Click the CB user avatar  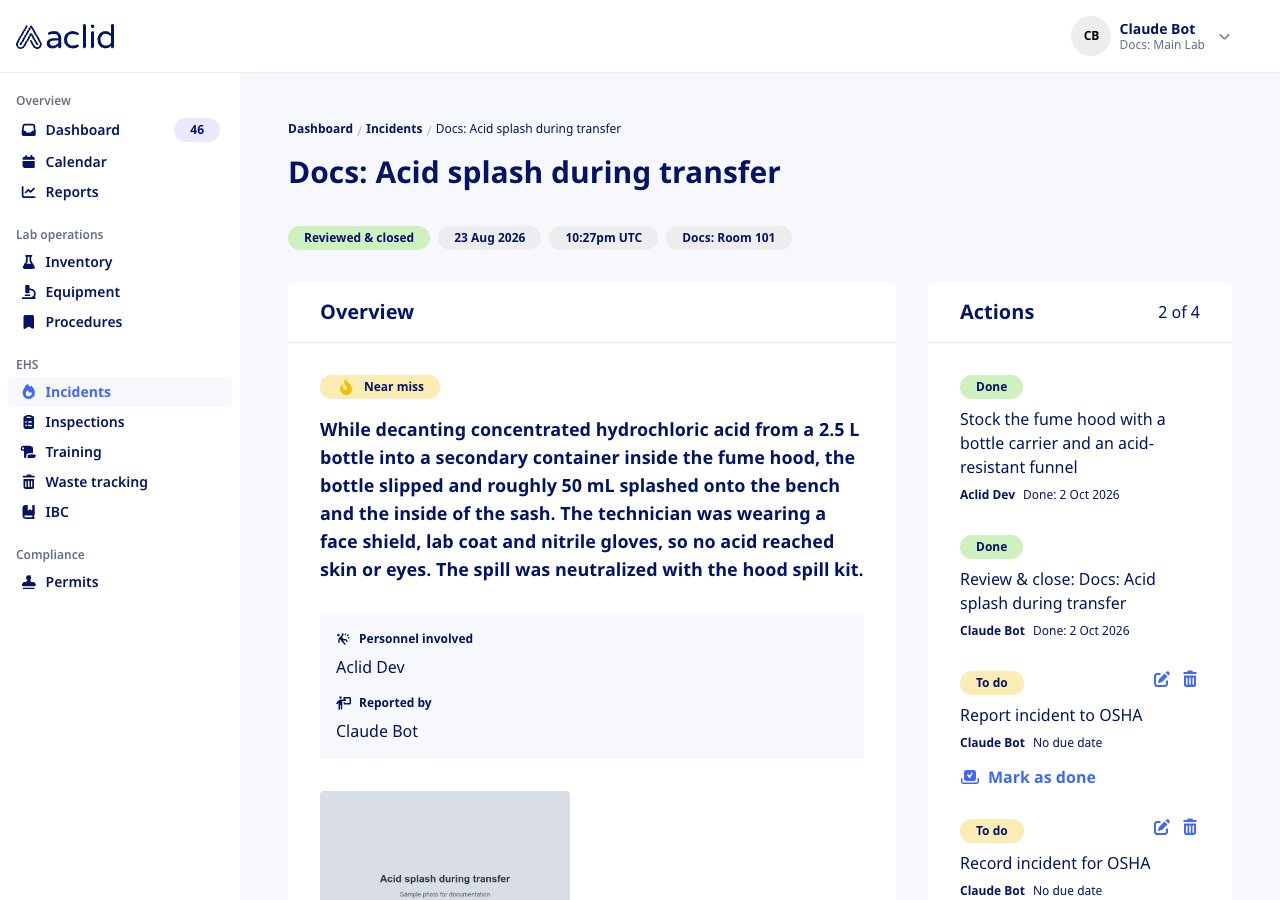pos(1091,36)
